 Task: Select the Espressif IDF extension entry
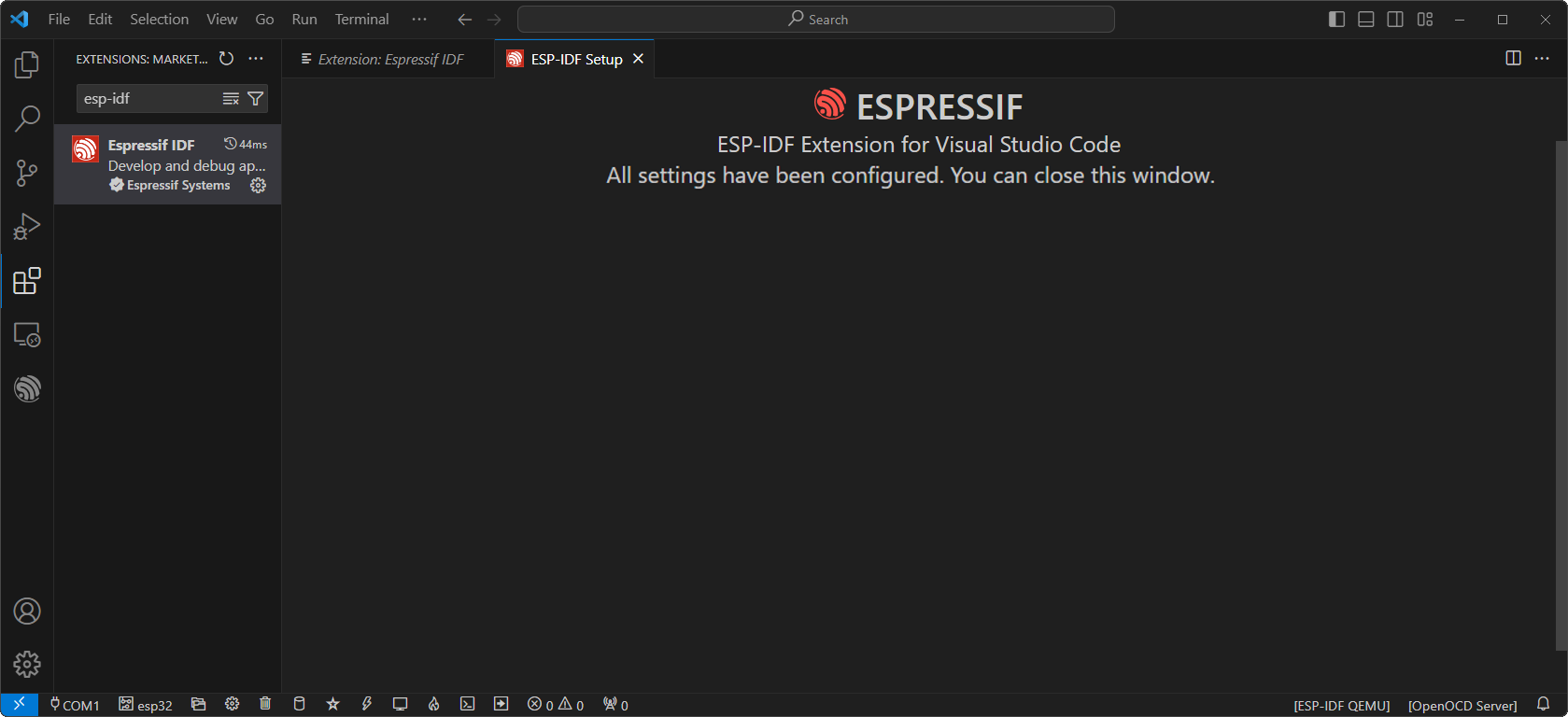[168, 164]
